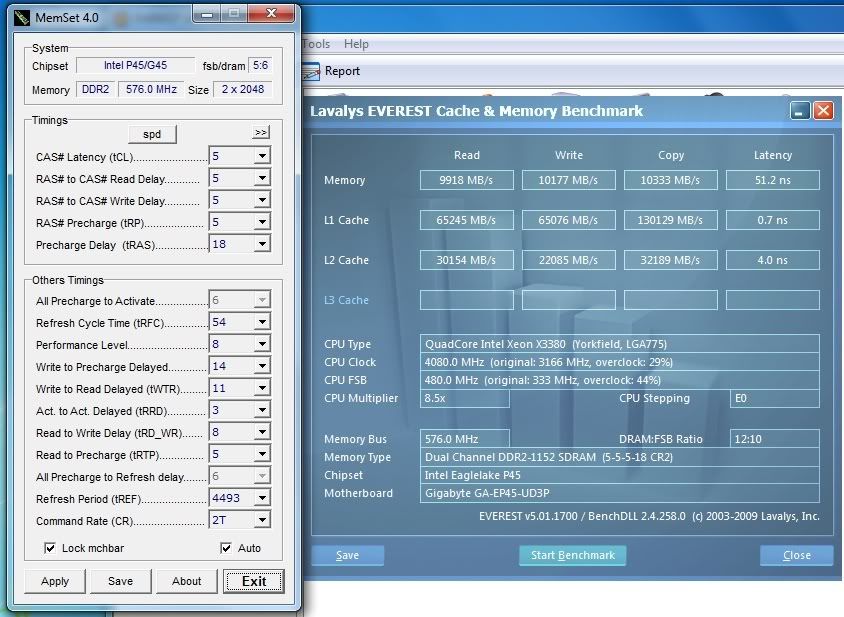Click the Save button in MemSet
This screenshot has height=617, width=844.
coord(121,581)
